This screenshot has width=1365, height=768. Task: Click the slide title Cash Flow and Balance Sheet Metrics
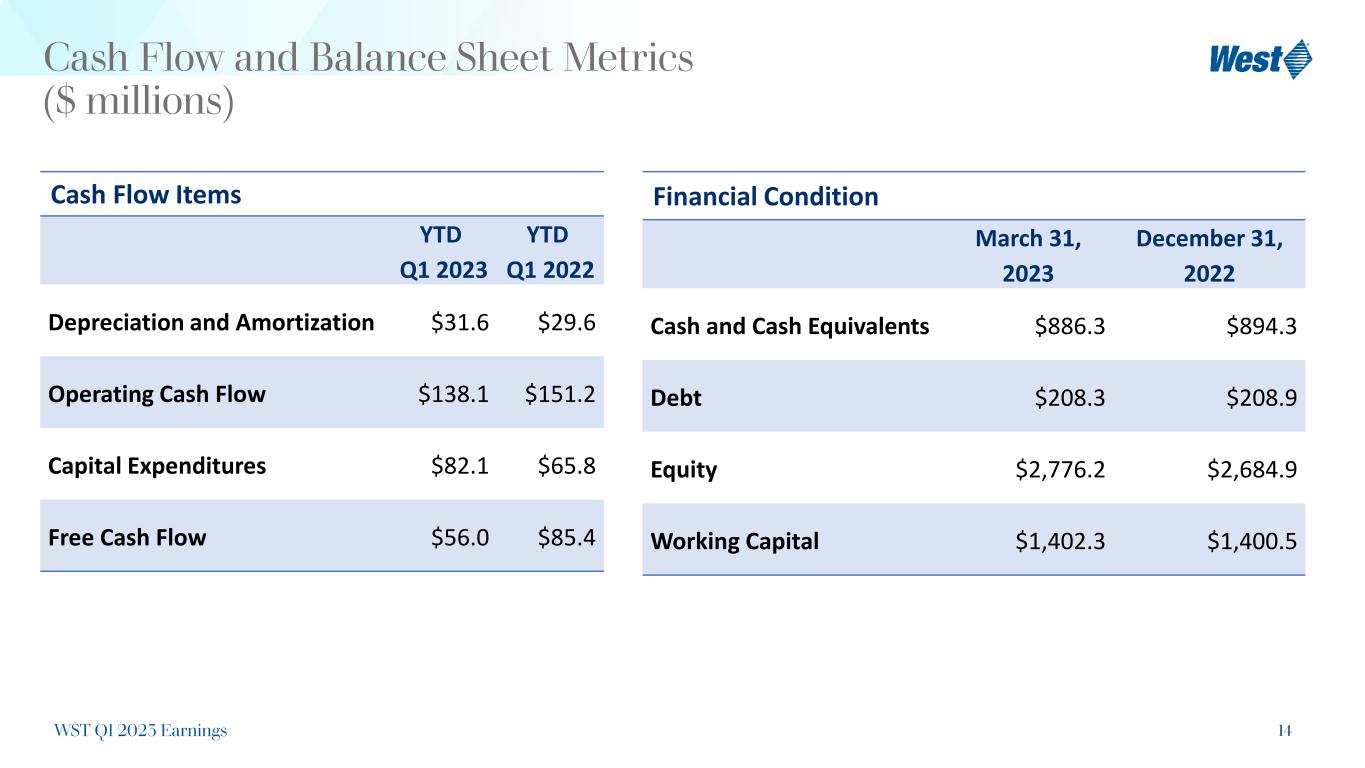(x=368, y=59)
